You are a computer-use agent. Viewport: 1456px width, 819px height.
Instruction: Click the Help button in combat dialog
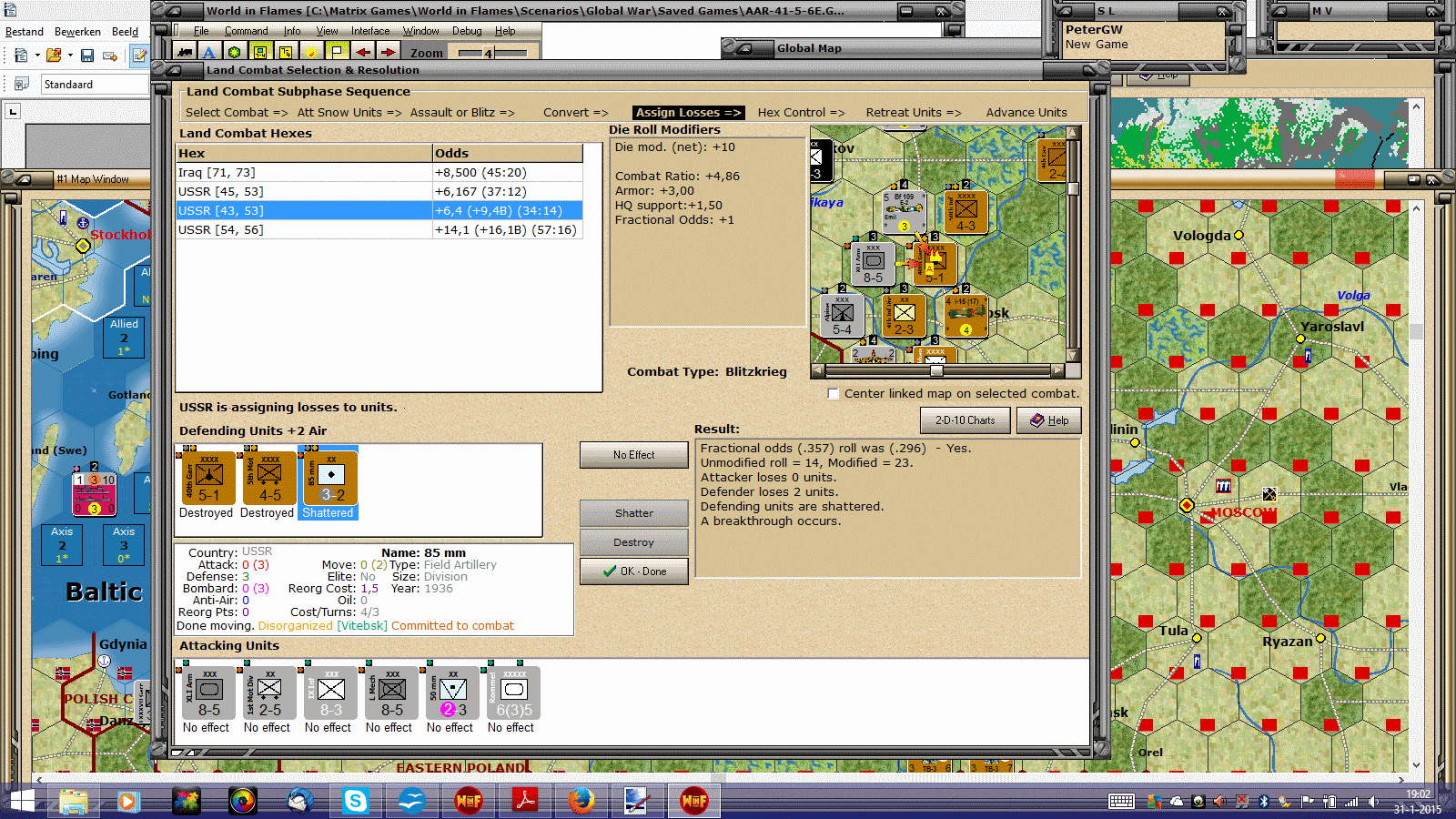click(x=1049, y=420)
